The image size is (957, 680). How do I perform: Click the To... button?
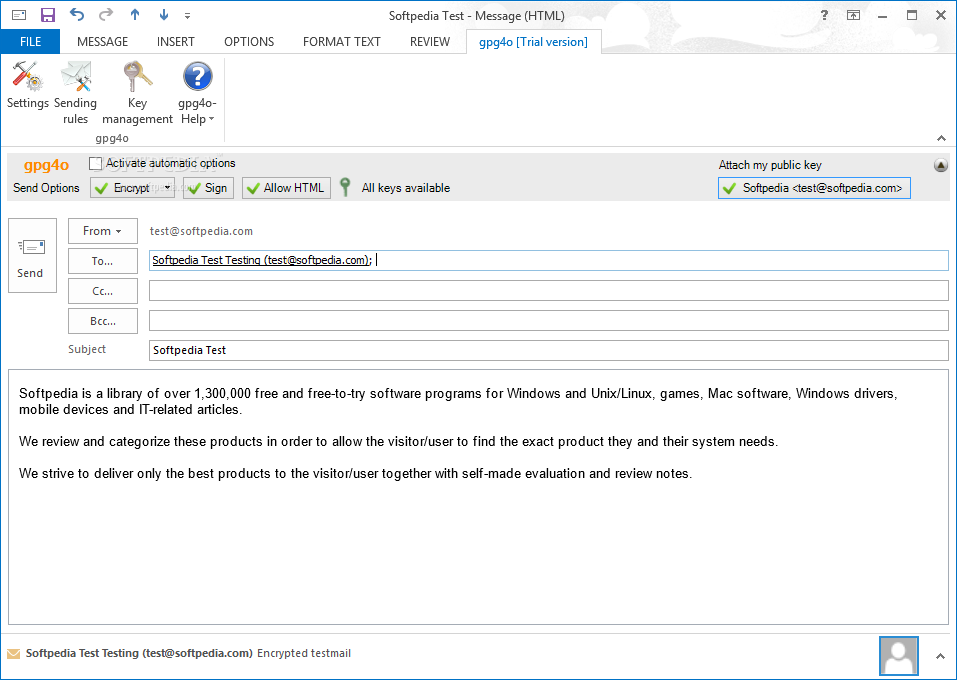[103, 261]
